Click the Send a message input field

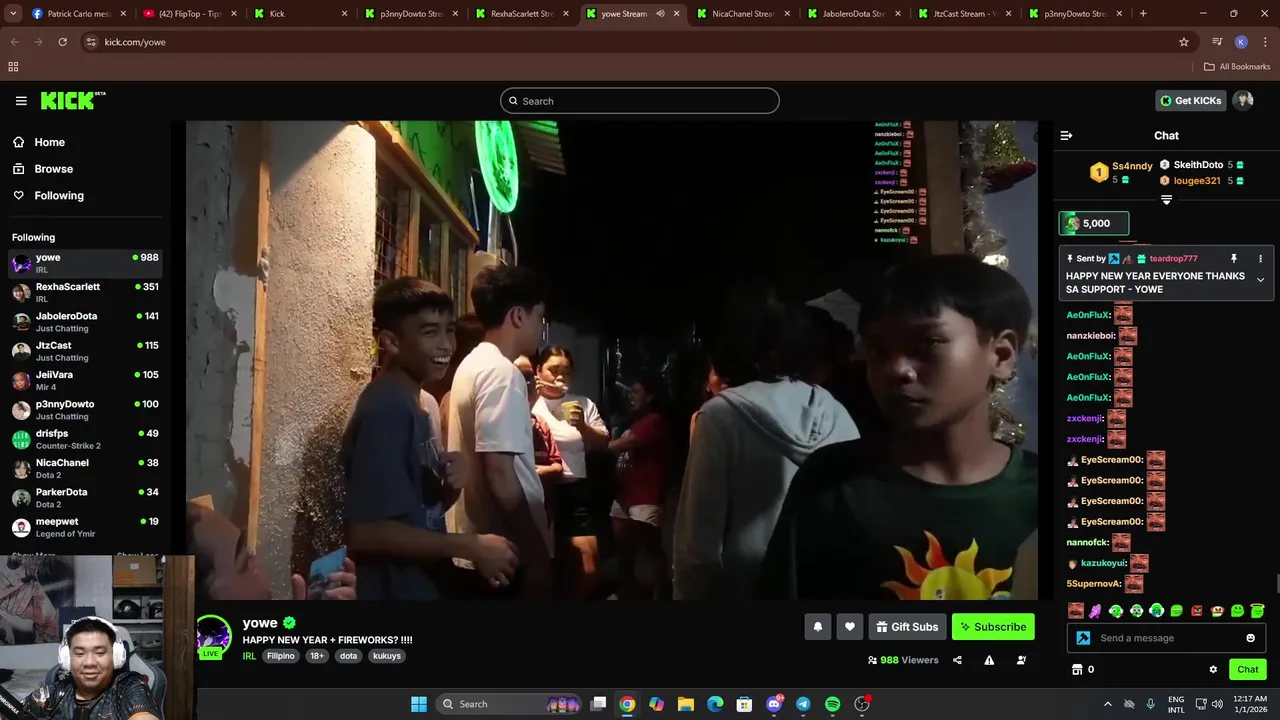pyautogui.click(x=1165, y=638)
